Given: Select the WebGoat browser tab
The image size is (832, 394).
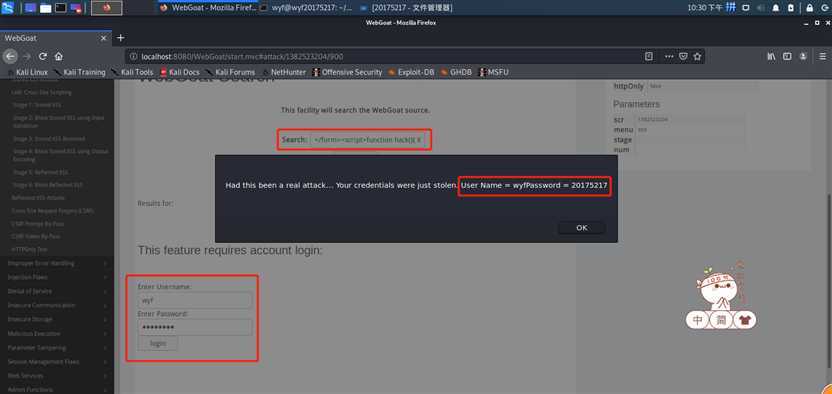Looking at the screenshot, I should click(x=56, y=38).
